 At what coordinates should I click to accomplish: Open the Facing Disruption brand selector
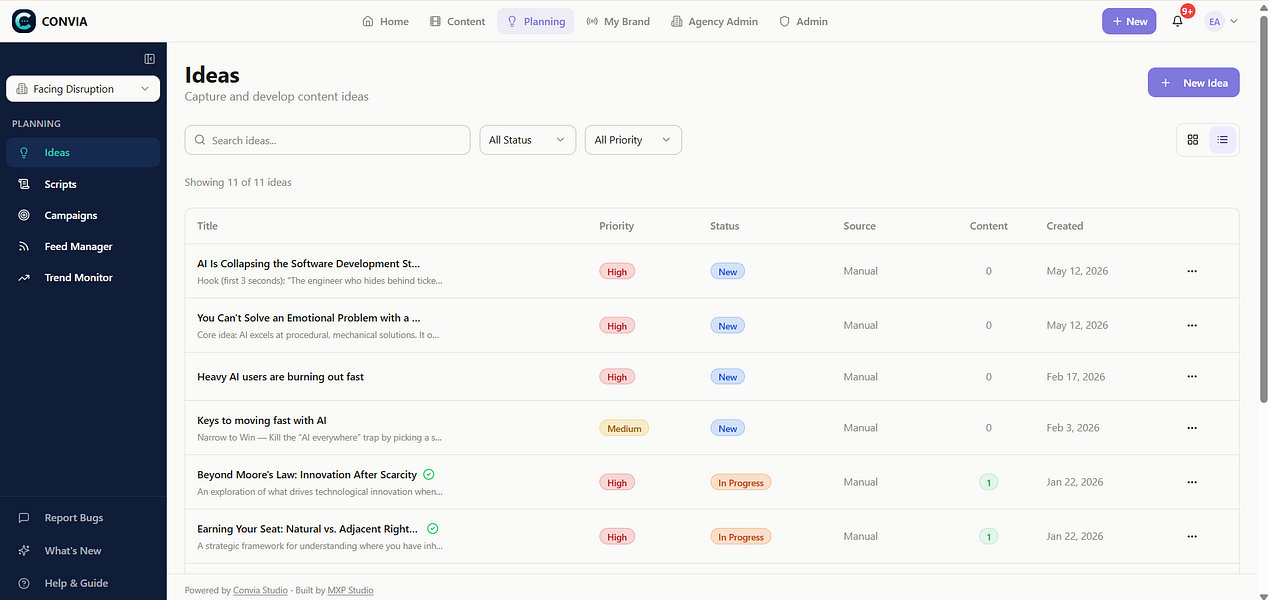click(83, 89)
